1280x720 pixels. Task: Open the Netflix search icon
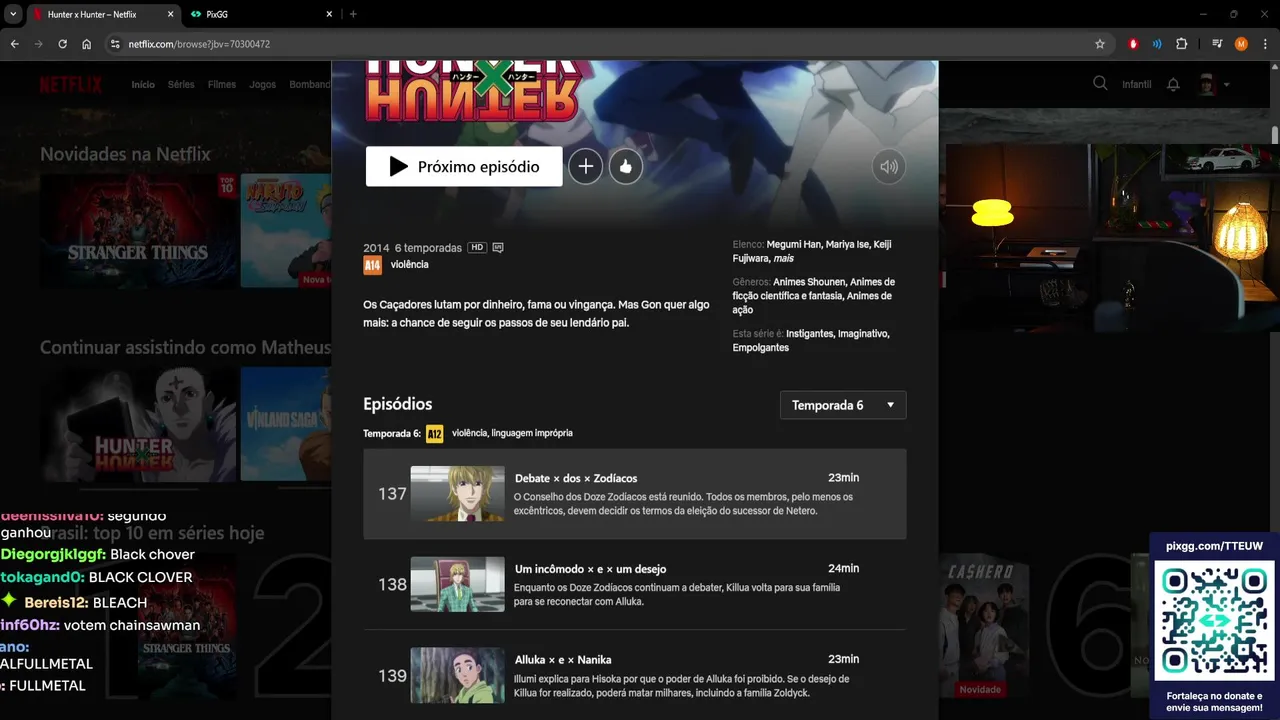[1100, 84]
